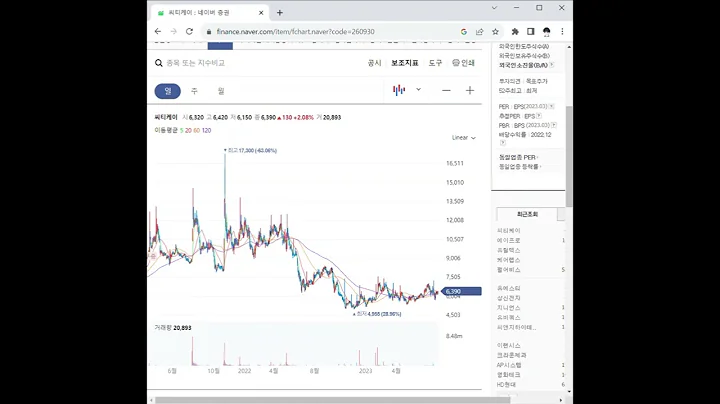Screen dimensions: 720x404
Task: Open the 공시 menu
Action: pyautogui.click(x=374, y=63)
